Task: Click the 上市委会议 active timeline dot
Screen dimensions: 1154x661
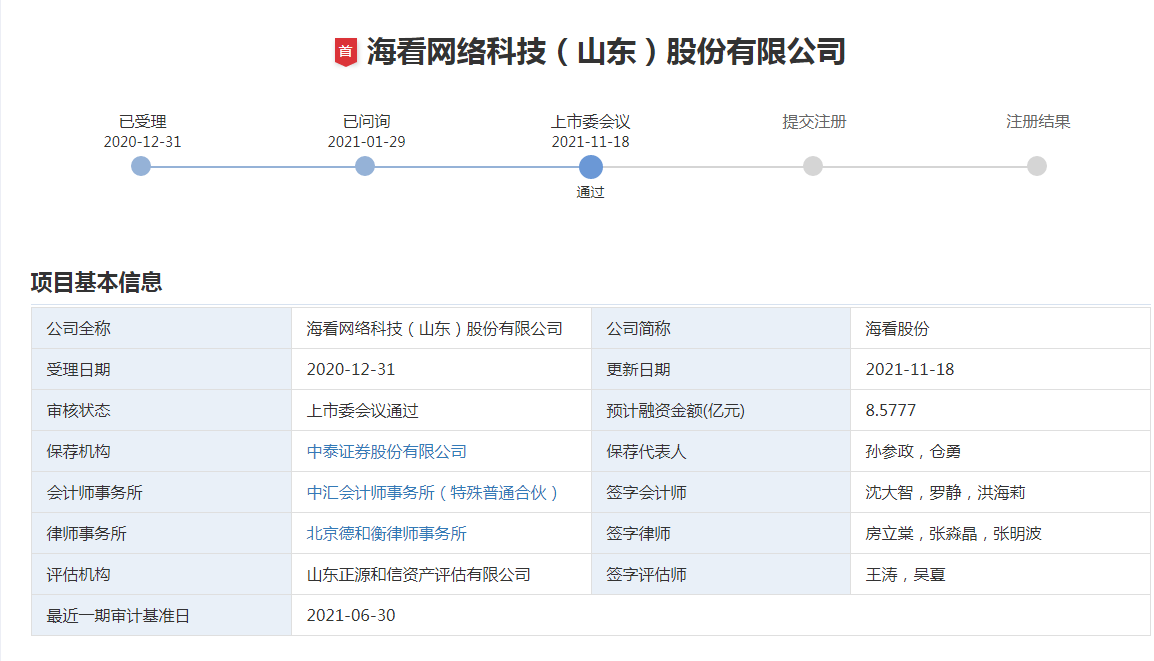Action: coord(590,166)
